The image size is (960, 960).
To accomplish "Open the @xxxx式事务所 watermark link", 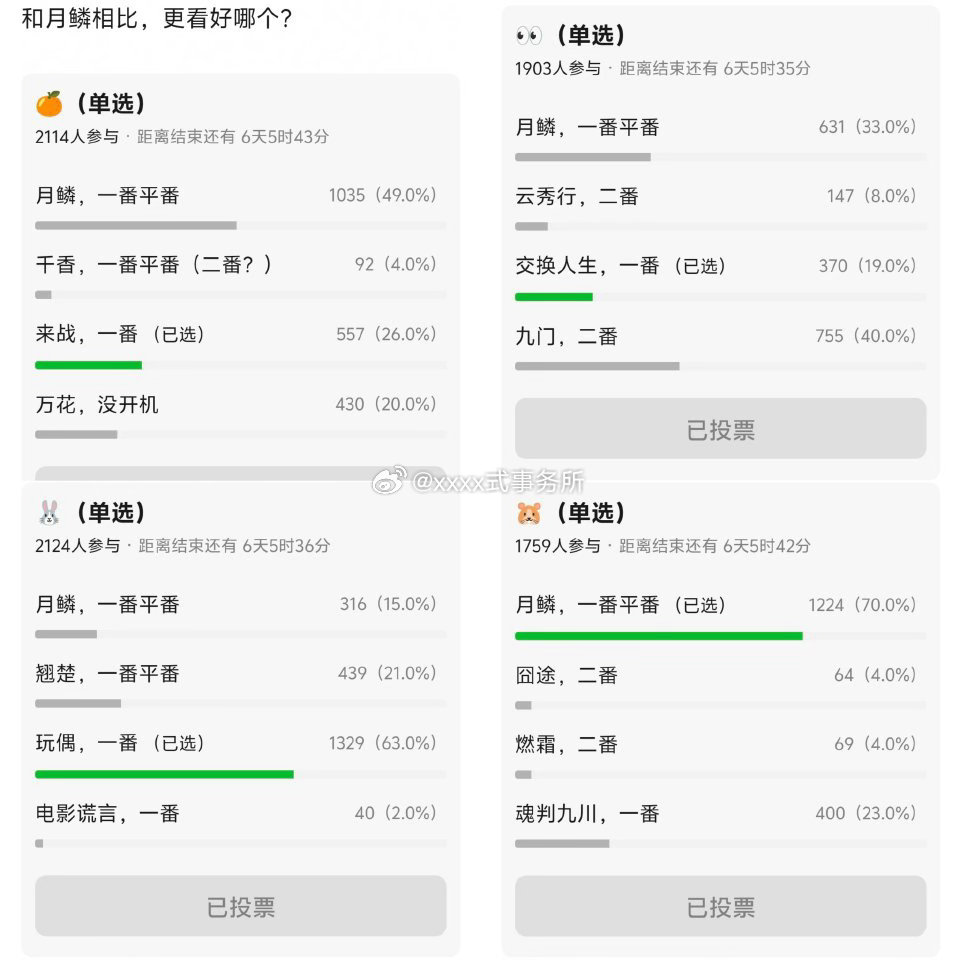I will click(497, 482).
